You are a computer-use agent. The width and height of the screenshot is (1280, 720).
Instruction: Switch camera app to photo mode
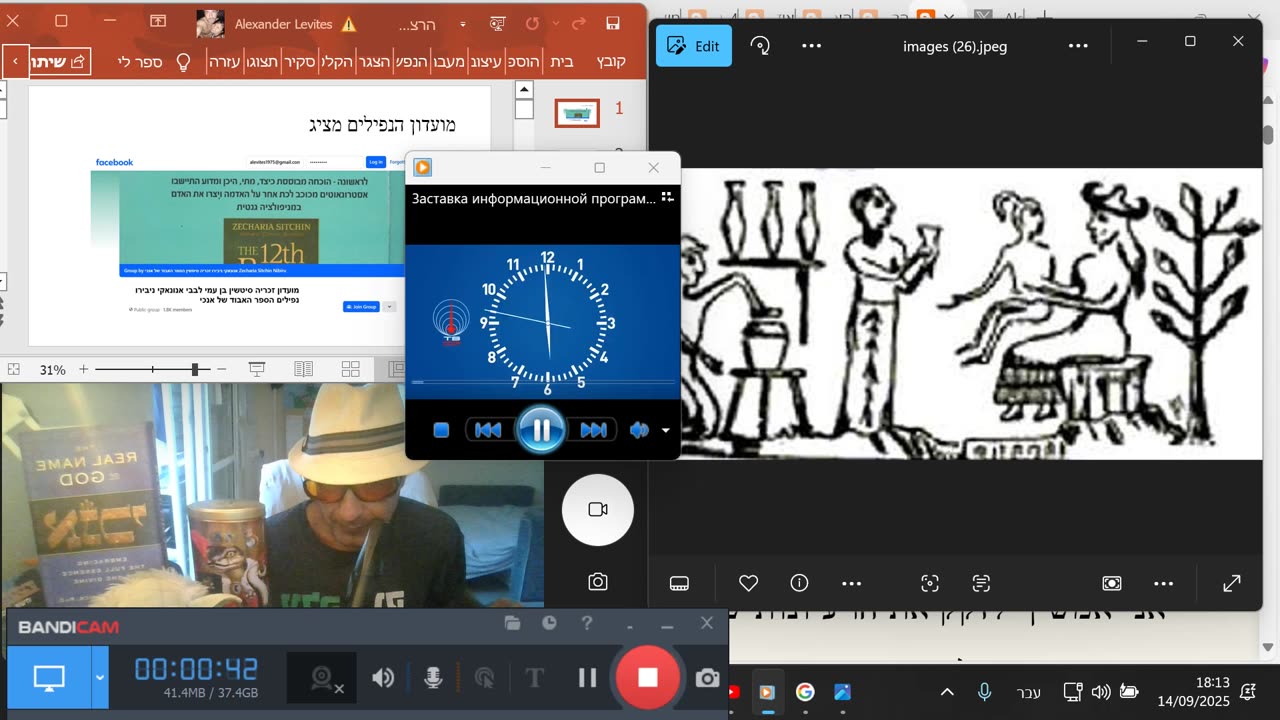tap(598, 582)
